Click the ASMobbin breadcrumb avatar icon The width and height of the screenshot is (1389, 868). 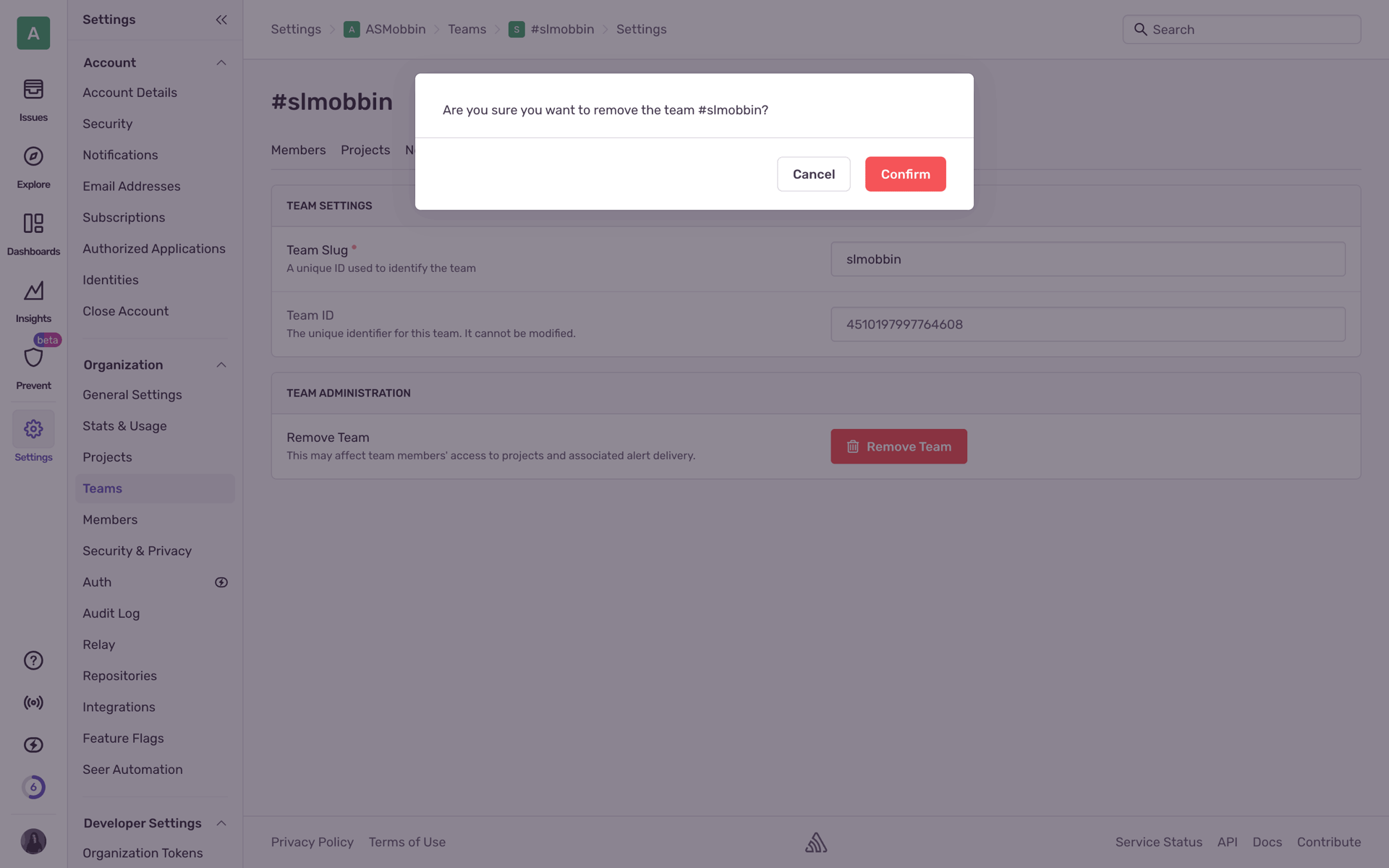coord(352,30)
